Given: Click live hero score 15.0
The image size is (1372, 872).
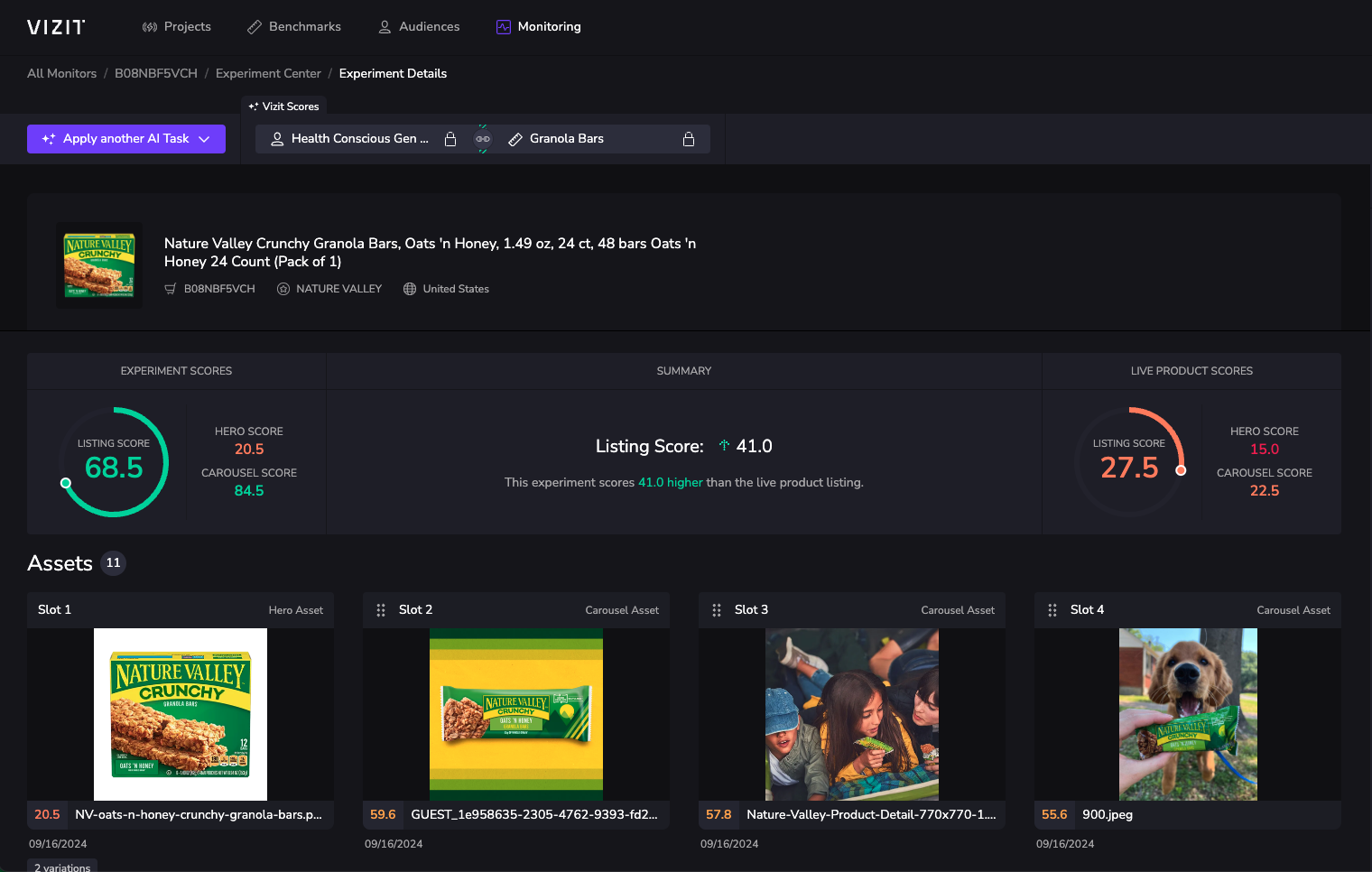Looking at the screenshot, I should pyautogui.click(x=1265, y=450).
